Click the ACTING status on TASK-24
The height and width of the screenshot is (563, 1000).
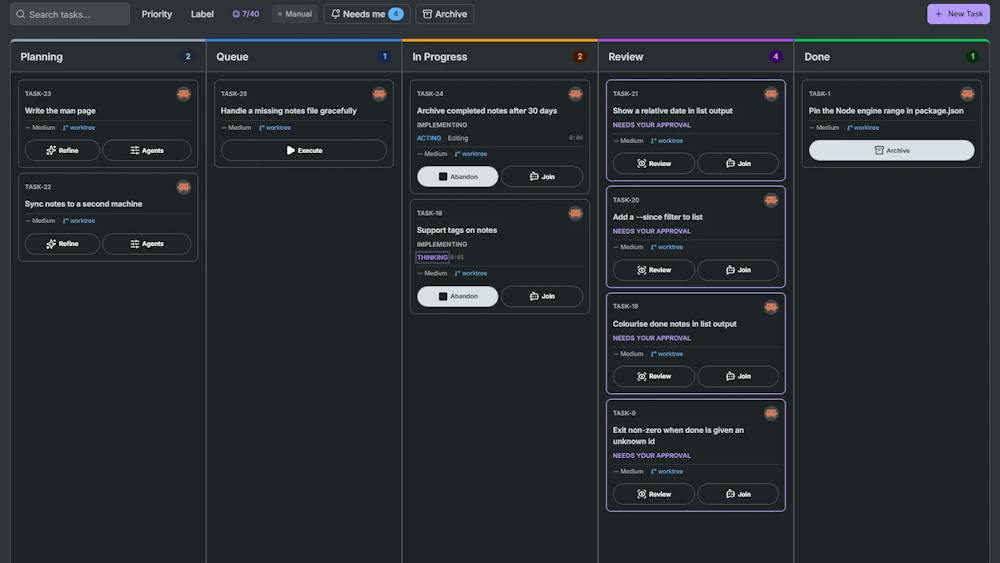click(x=429, y=138)
